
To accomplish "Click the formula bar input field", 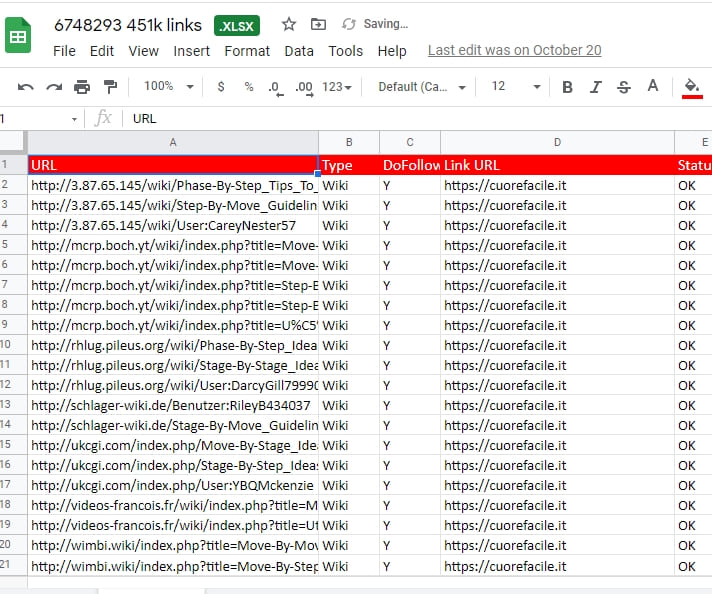I will pyautogui.click(x=400, y=118).
